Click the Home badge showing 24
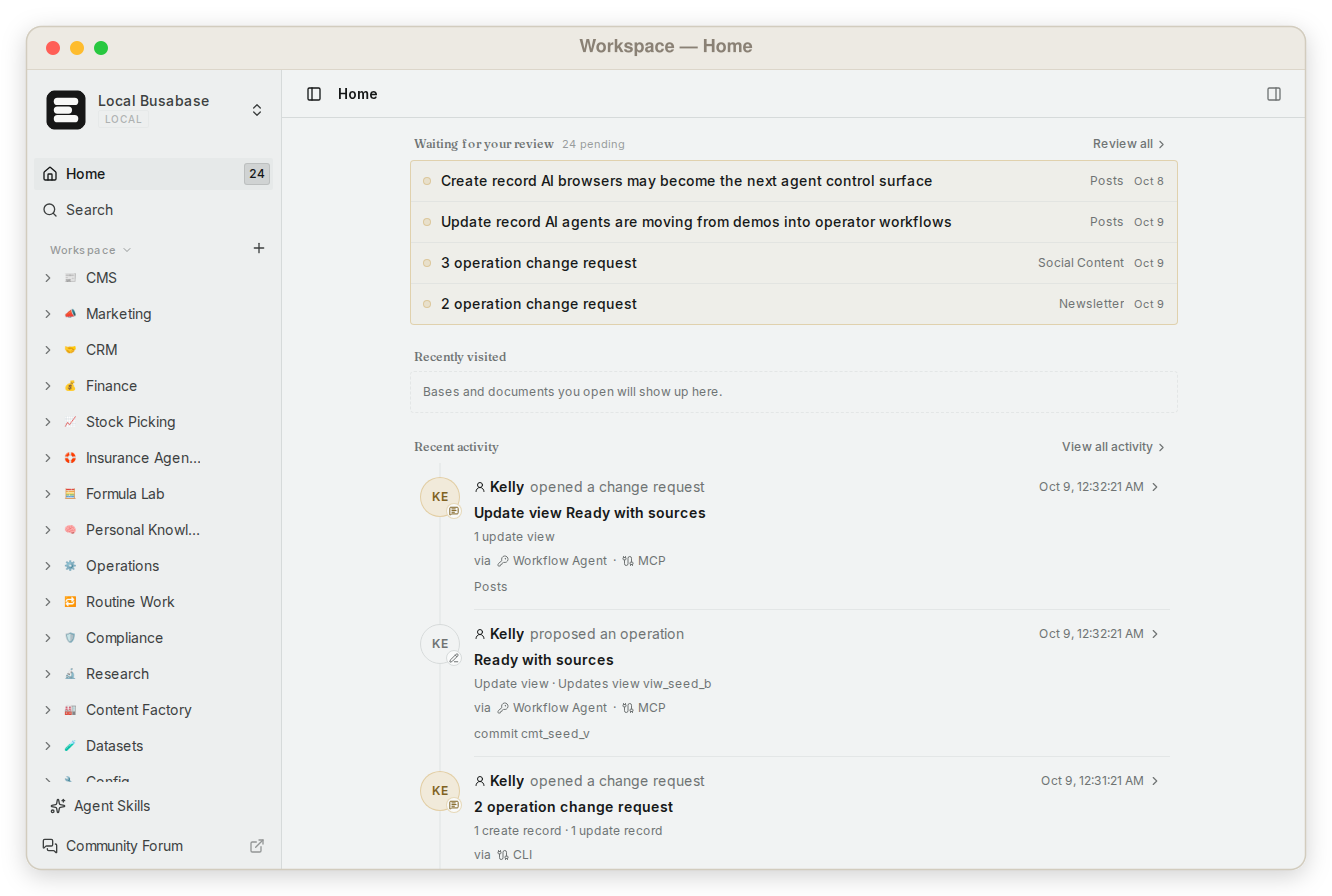 click(x=257, y=174)
